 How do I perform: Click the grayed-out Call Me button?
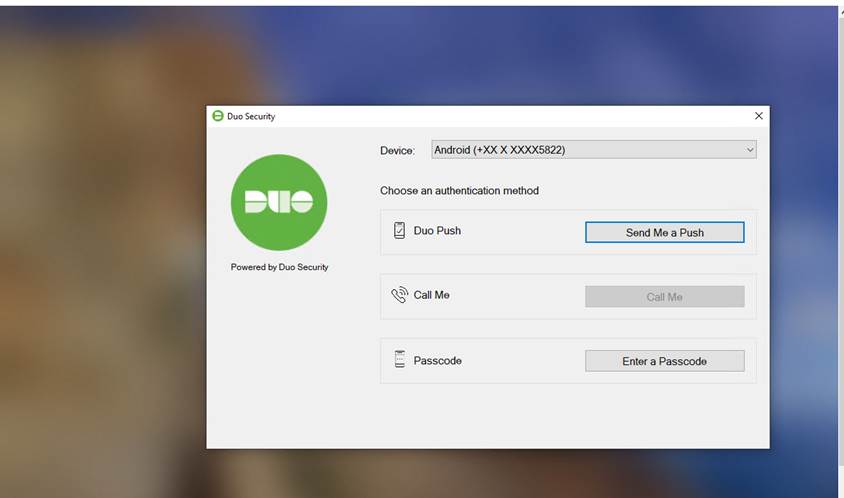tap(664, 297)
